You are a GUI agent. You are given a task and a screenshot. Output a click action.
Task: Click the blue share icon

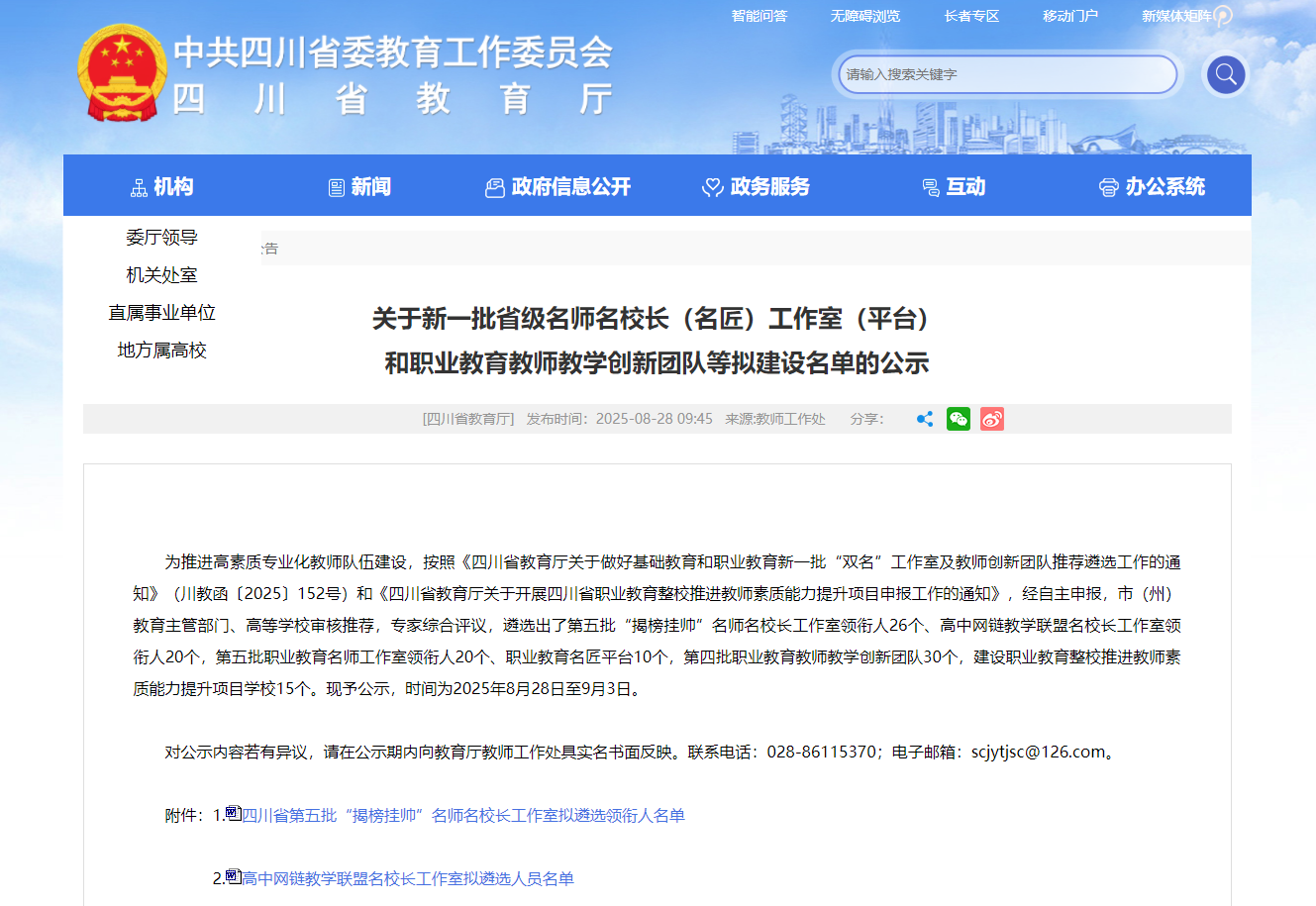[x=925, y=419]
